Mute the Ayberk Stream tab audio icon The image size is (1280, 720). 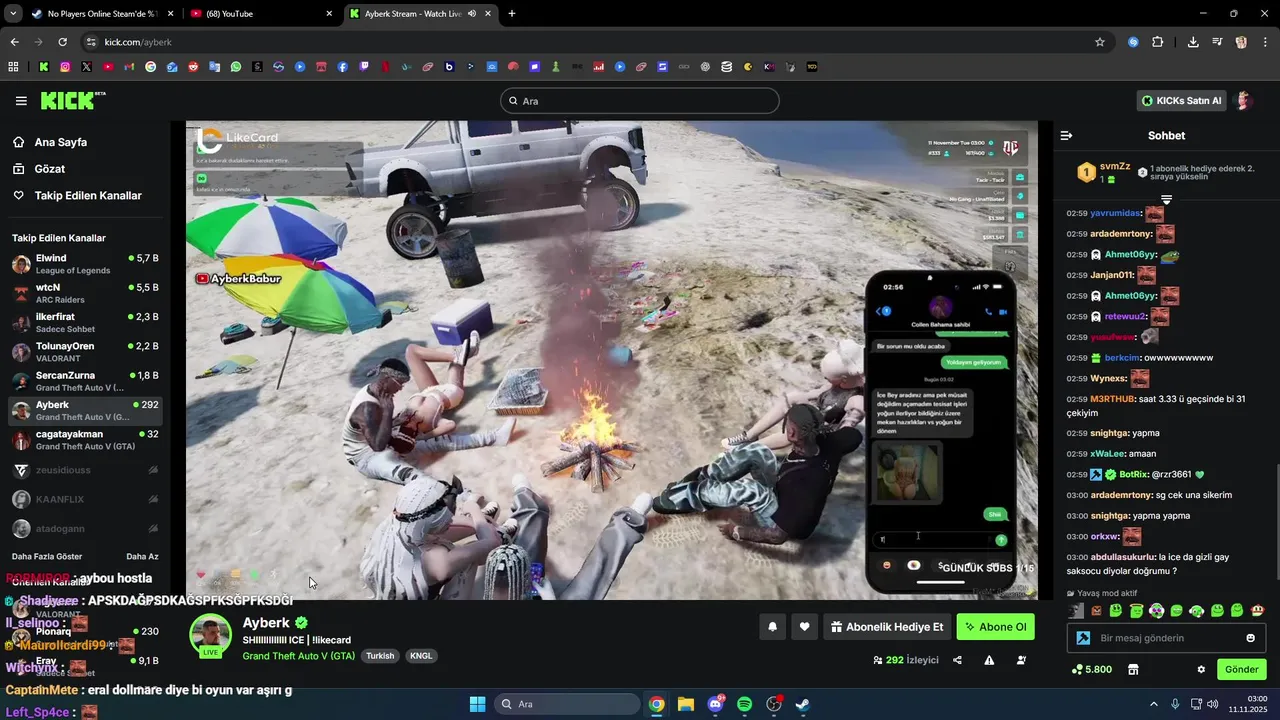click(x=471, y=14)
